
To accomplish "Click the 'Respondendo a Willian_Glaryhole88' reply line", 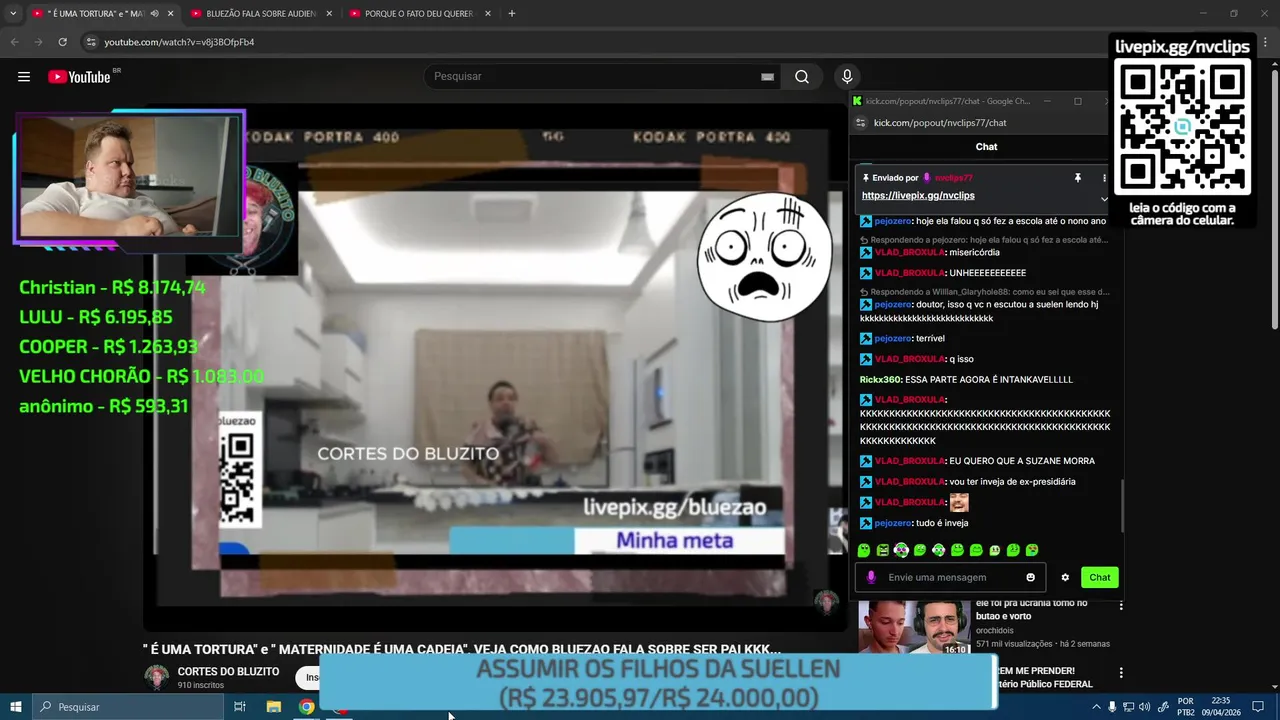I will coord(984,292).
